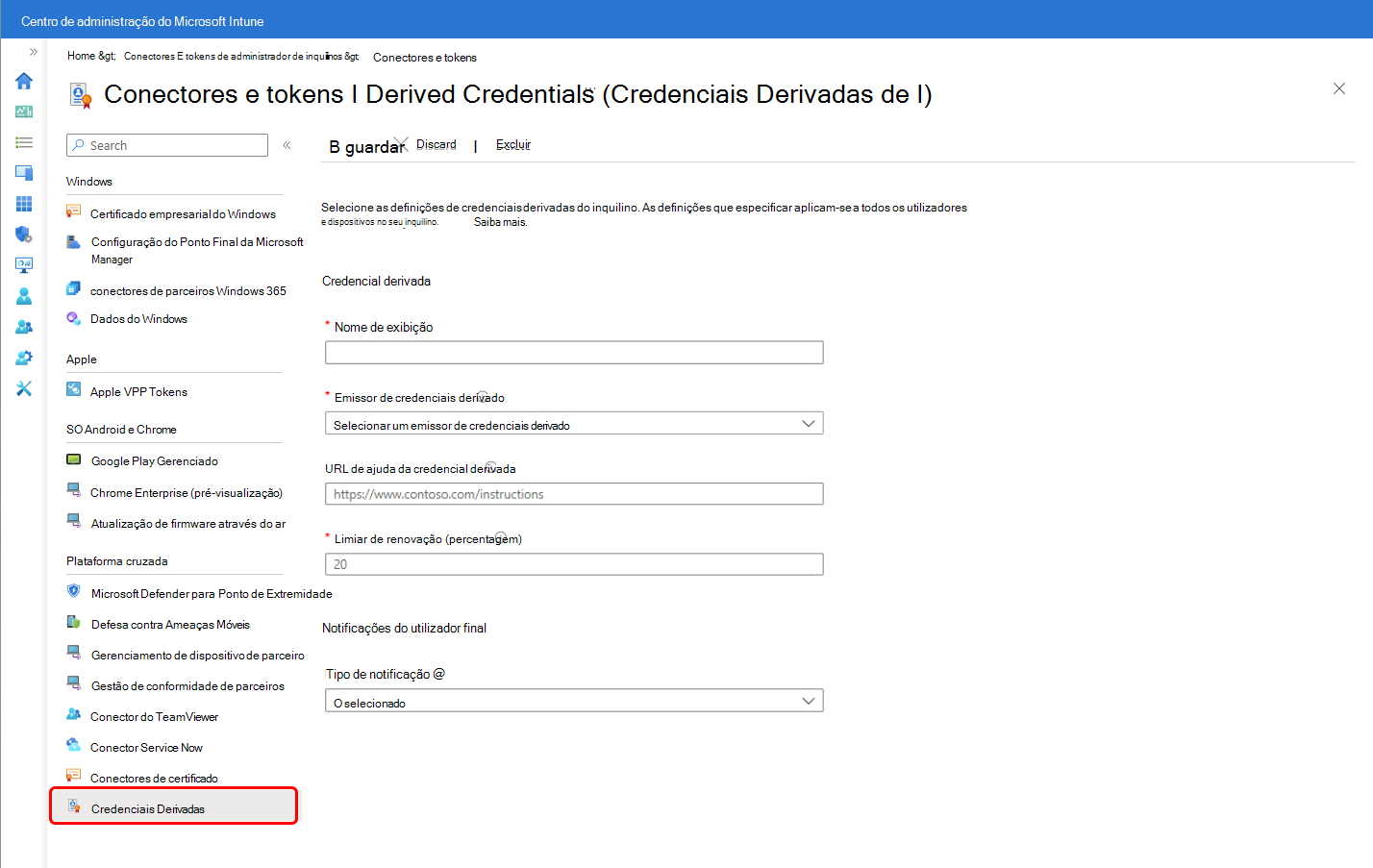Open Chrome Enterprise (pré-visualização)

(187, 492)
